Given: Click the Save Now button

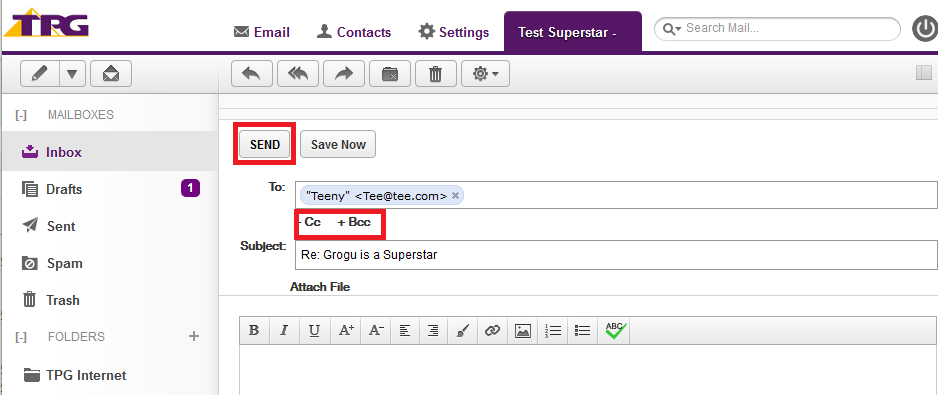Looking at the screenshot, I should coord(338,145).
